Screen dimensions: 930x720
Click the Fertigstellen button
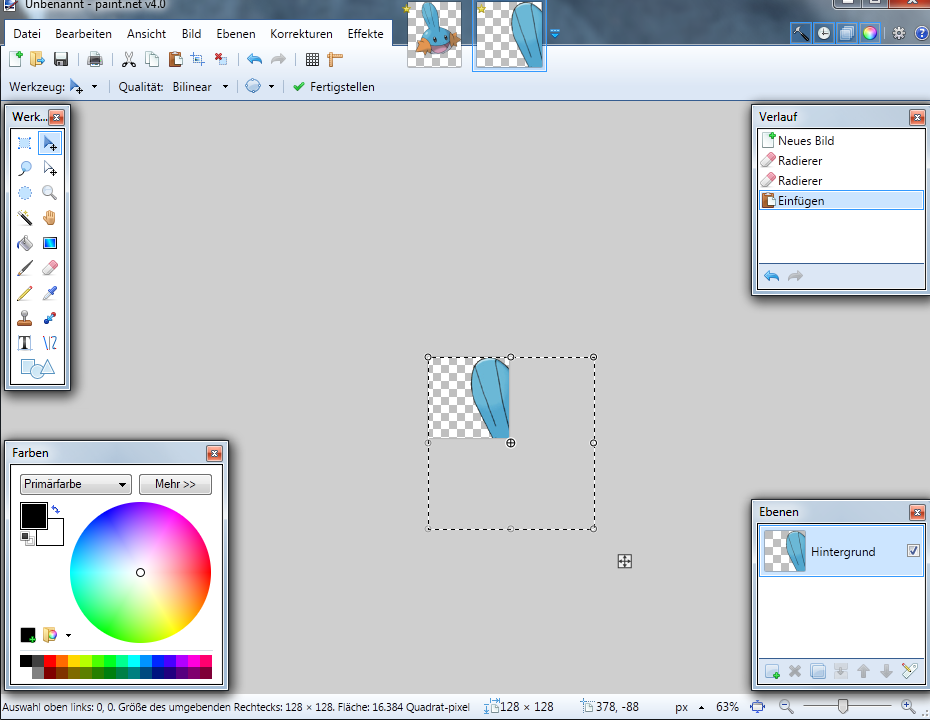334,87
